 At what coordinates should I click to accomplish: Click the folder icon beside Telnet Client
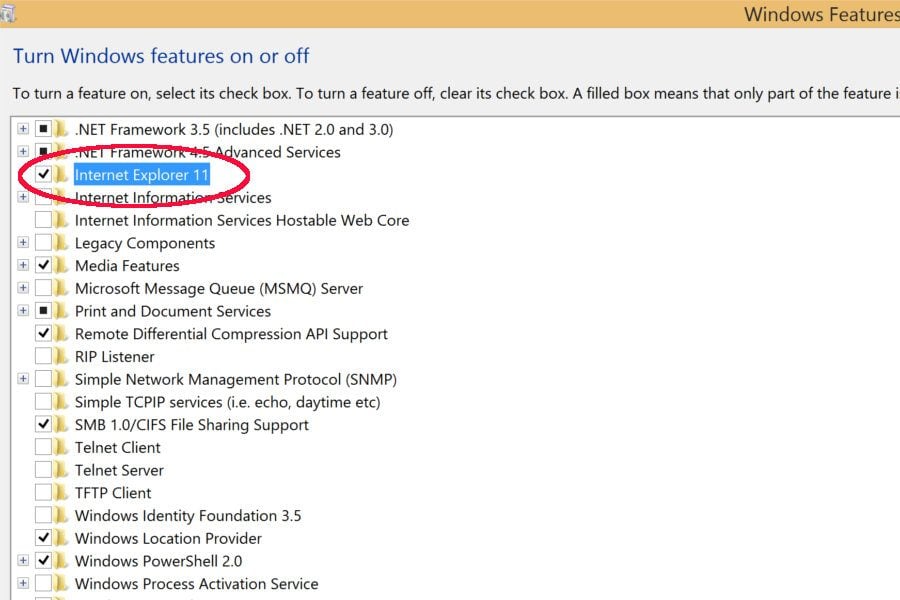click(61, 447)
